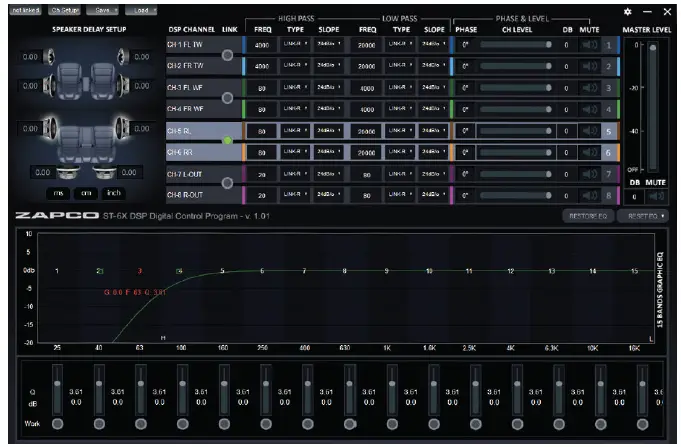
Task: Select rear right speaker icon in delay setup
Action: (x=122, y=128)
